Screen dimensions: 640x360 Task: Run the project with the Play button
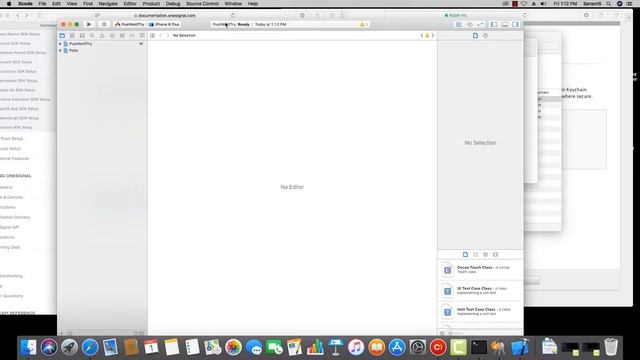[89, 24]
